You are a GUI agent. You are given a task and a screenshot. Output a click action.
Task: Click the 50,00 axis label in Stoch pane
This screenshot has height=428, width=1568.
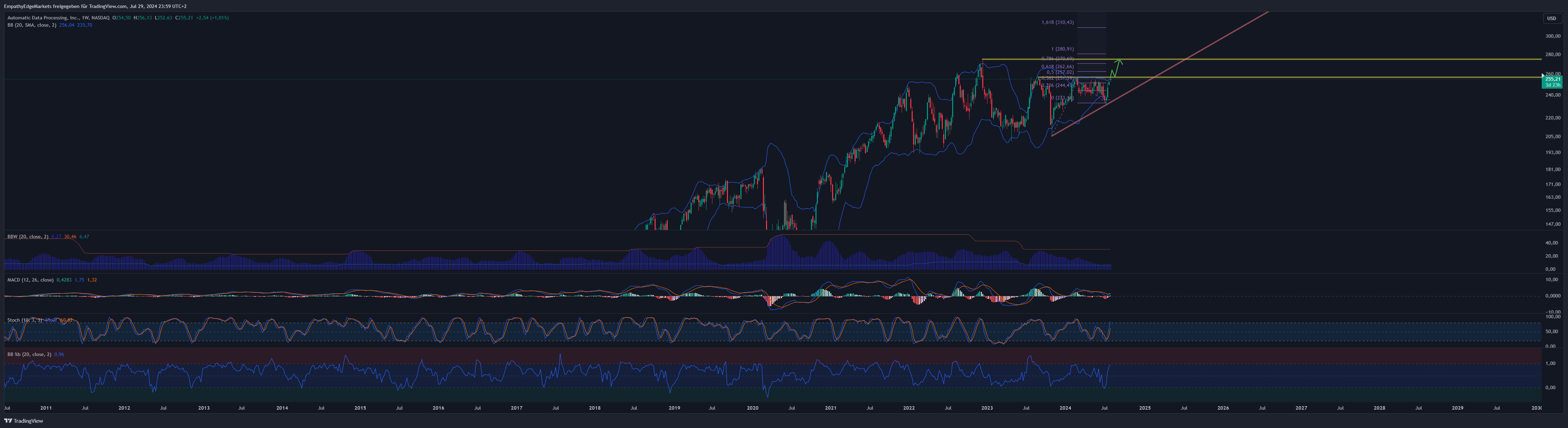point(1551,332)
